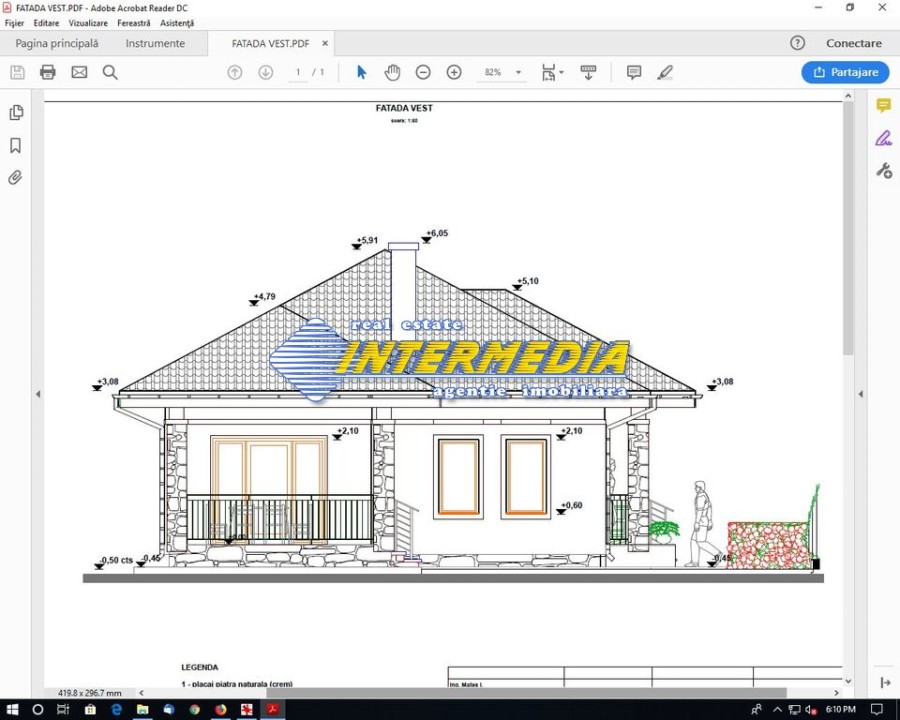Open File Explorer from taskbar

[x=142, y=710]
